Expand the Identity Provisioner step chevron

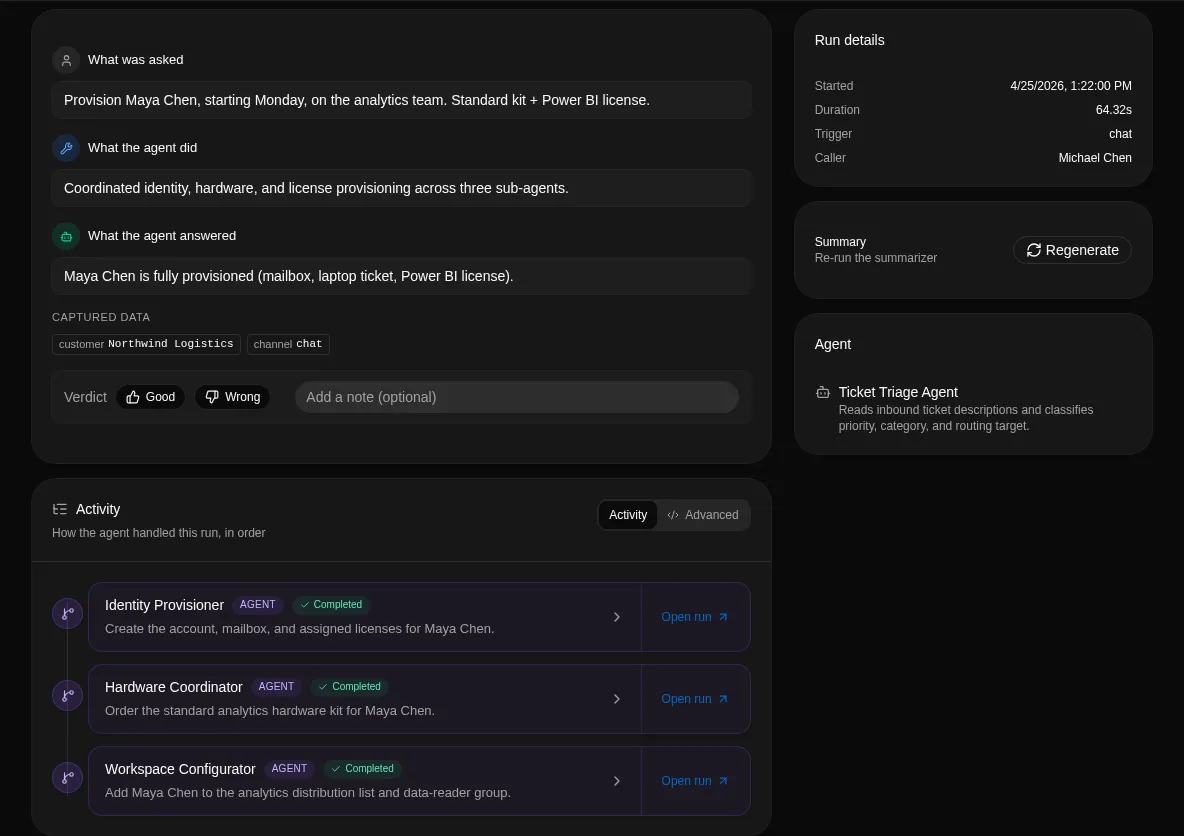tap(617, 617)
